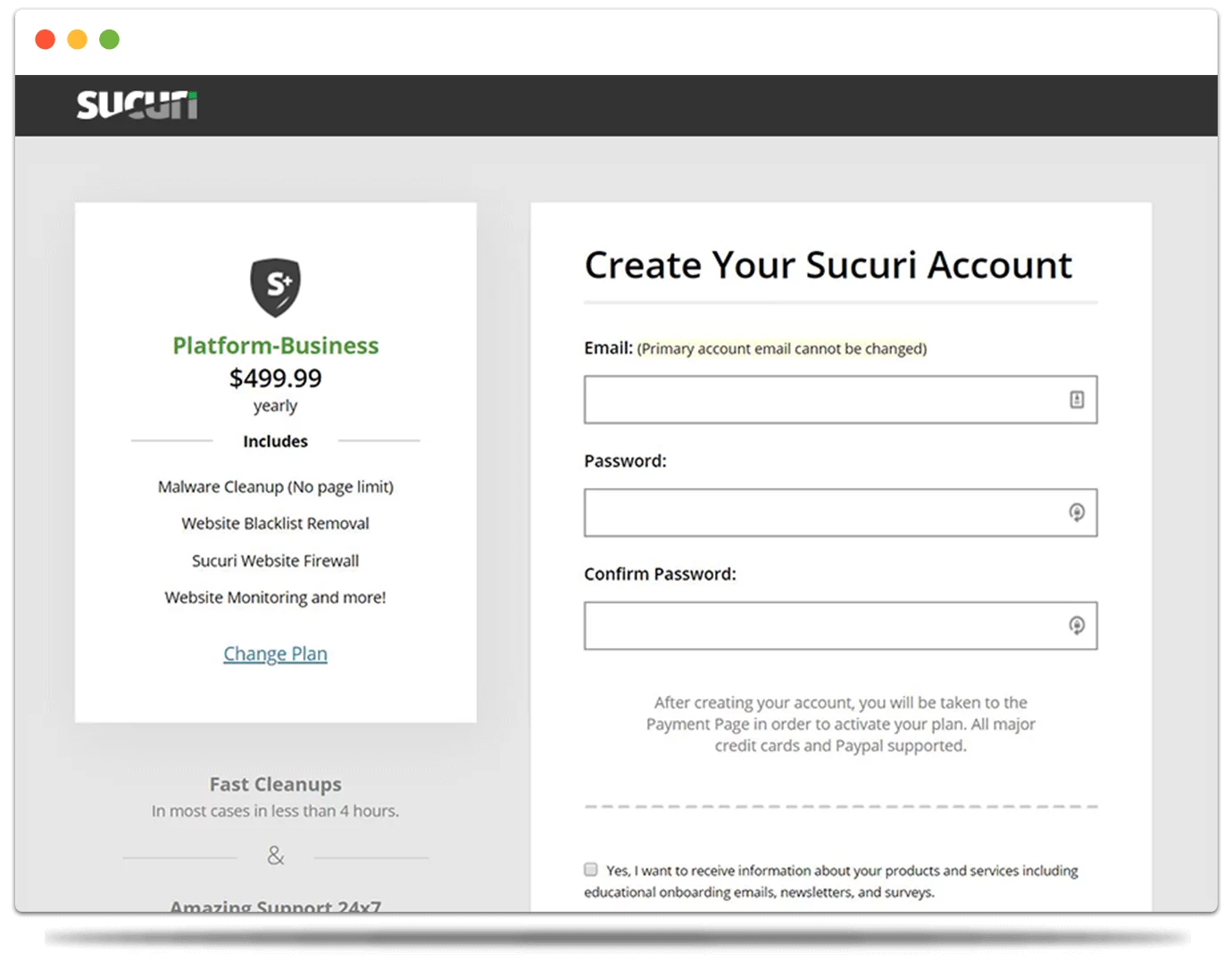The height and width of the screenshot is (962, 1232).
Task: Click the Create Your Sucuri Account heading
Action: 828,265
